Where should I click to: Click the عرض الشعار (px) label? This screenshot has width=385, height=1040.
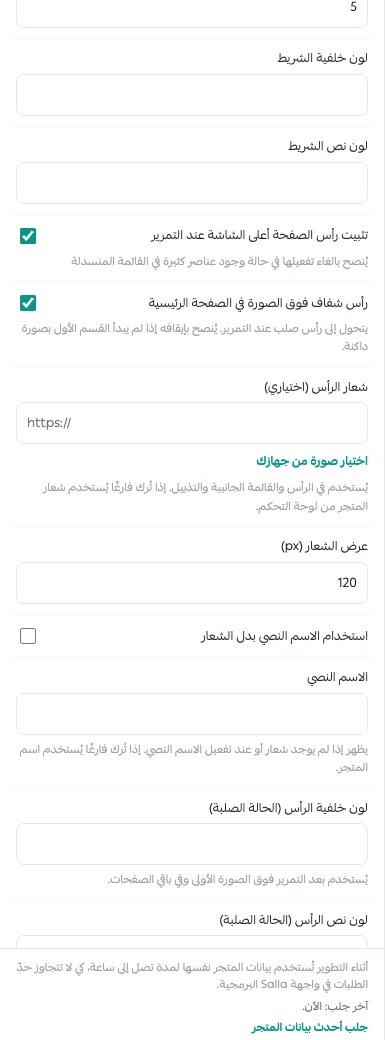(x=330, y=549)
